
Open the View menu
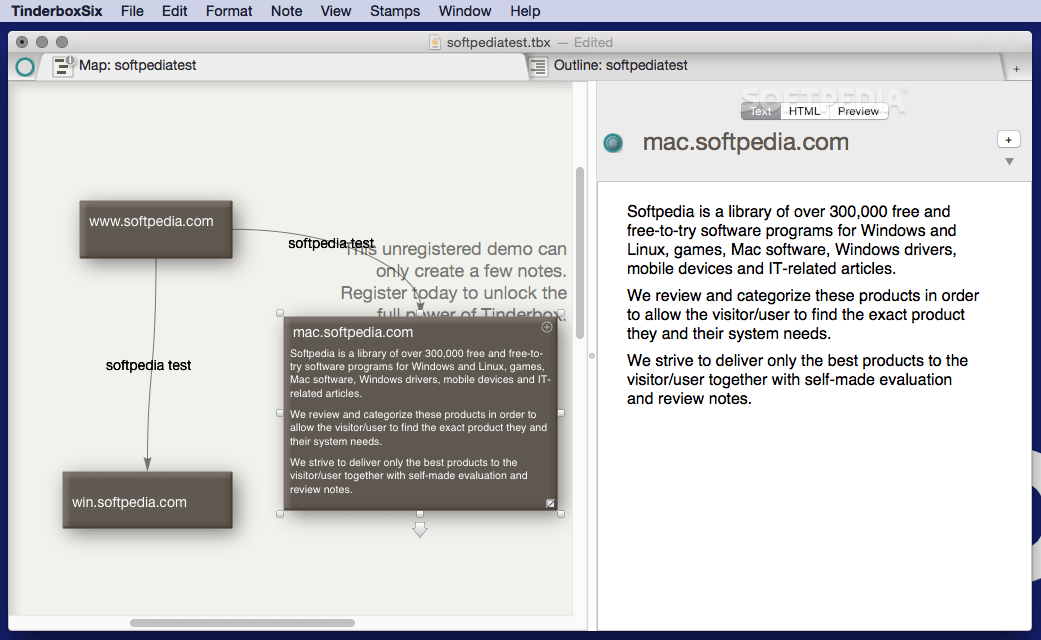(x=336, y=11)
